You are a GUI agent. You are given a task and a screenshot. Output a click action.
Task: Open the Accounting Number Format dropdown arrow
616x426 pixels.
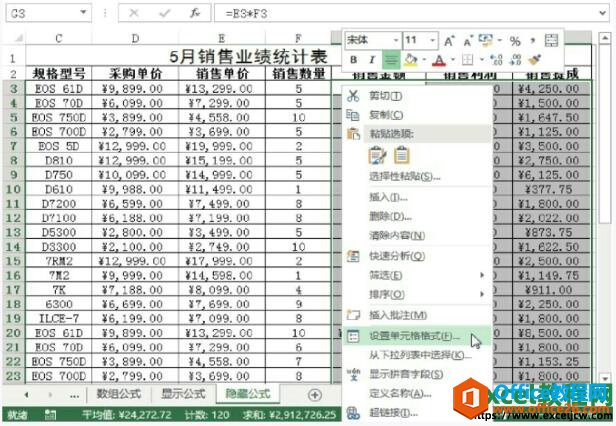pos(500,40)
